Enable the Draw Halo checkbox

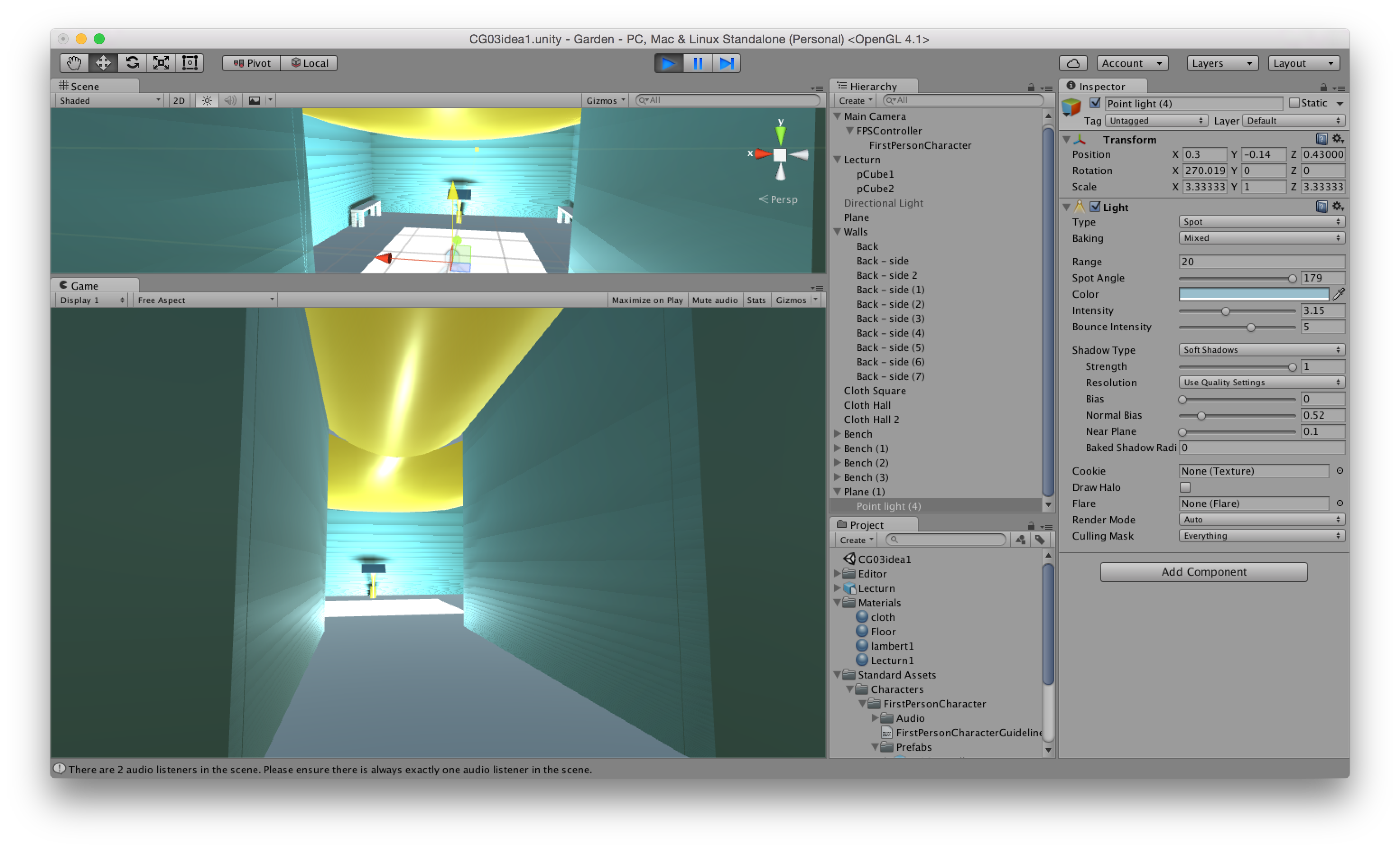pos(1185,487)
